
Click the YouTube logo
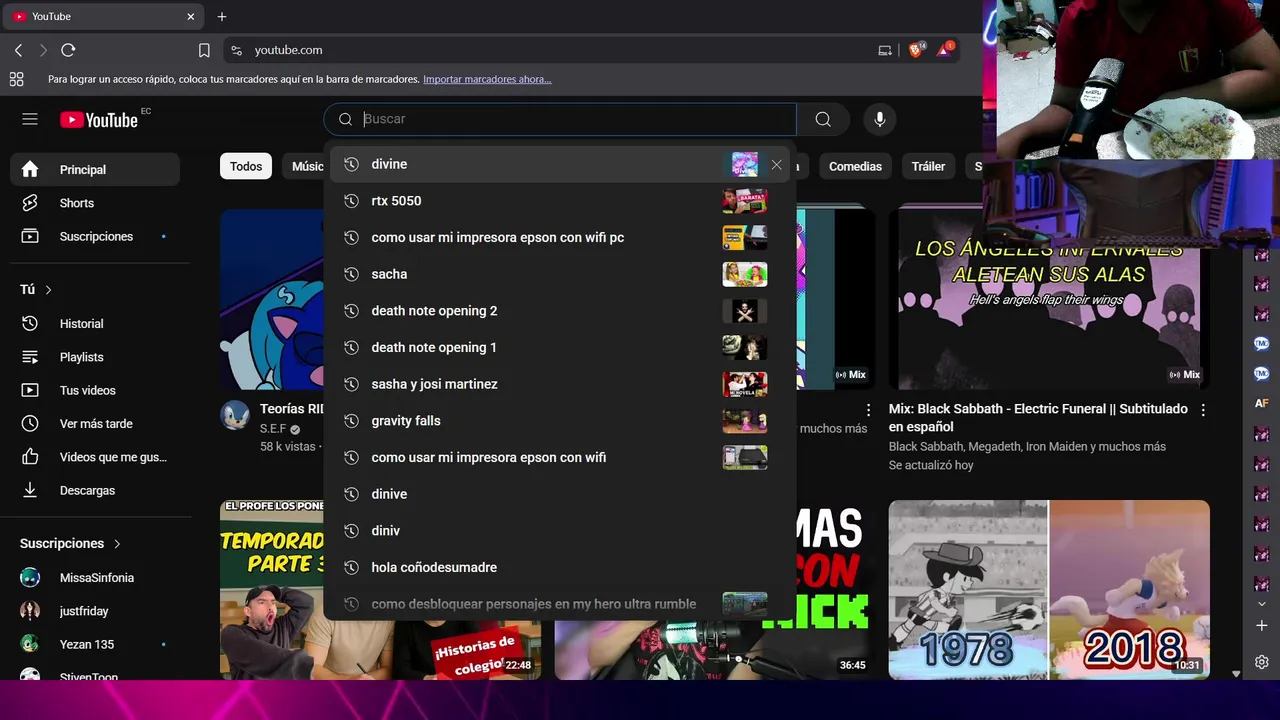click(98, 120)
